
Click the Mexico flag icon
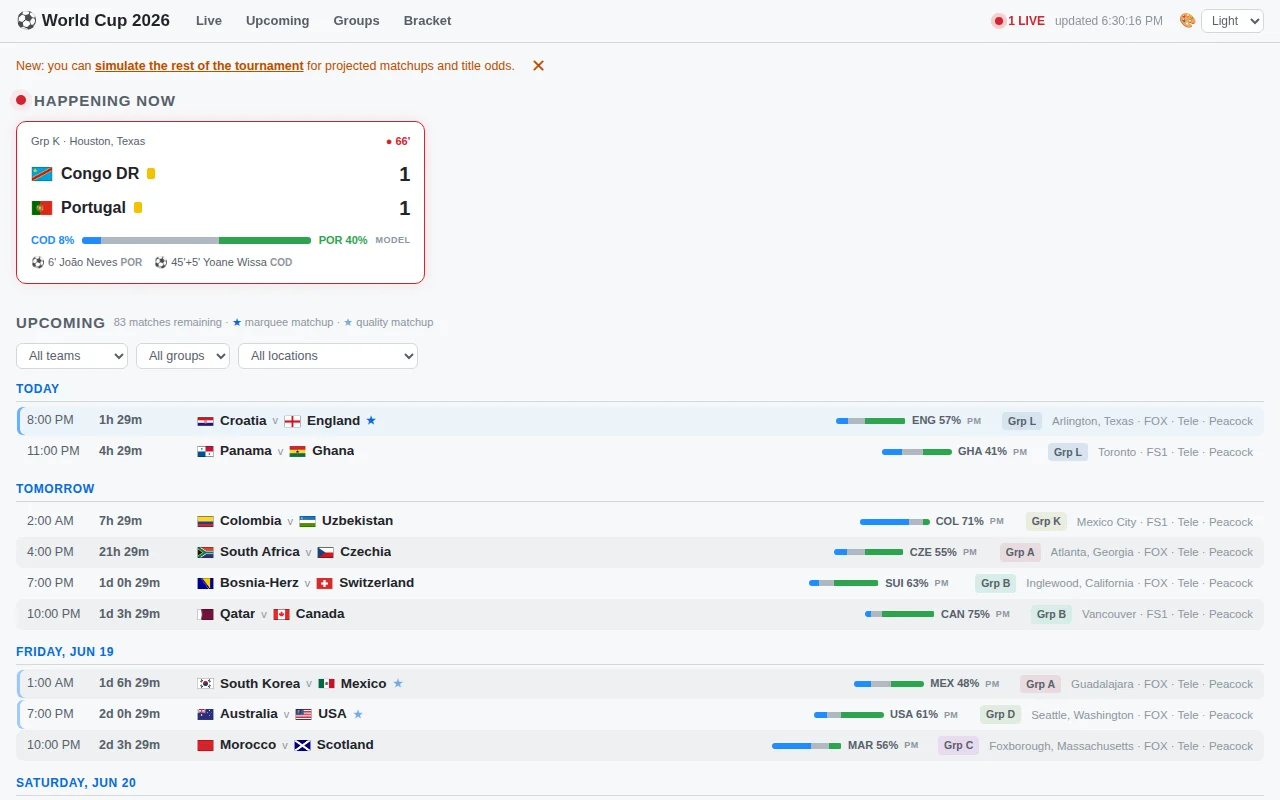(326, 684)
